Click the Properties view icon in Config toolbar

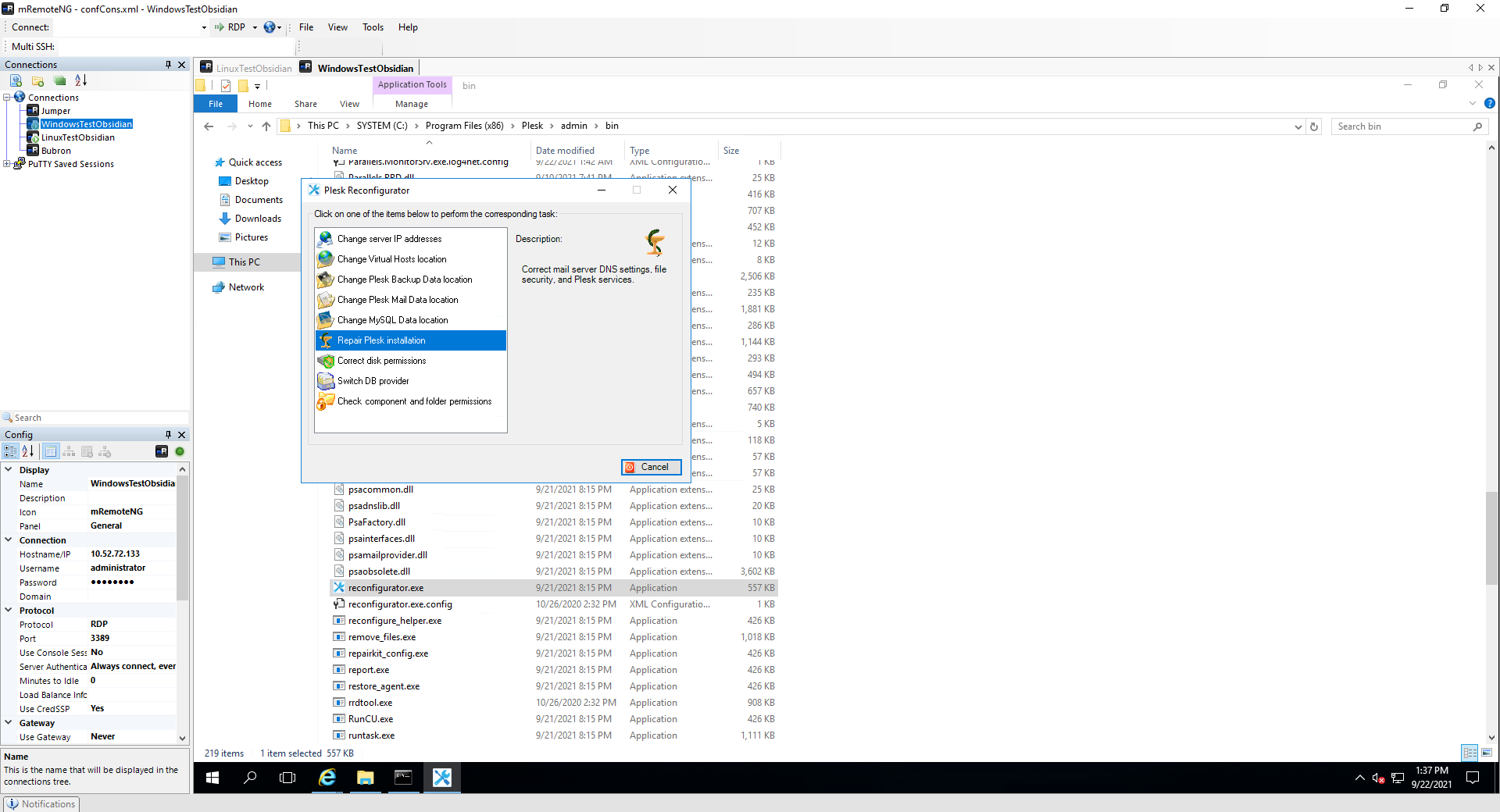[x=51, y=451]
